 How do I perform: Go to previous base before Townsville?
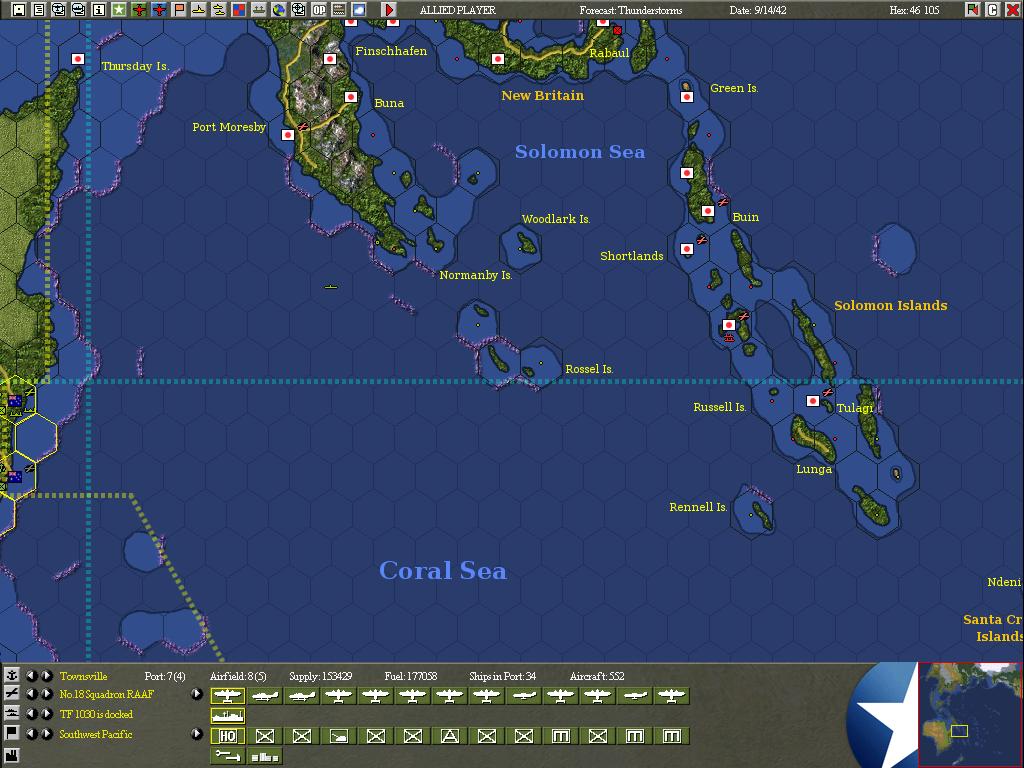pos(31,675)
